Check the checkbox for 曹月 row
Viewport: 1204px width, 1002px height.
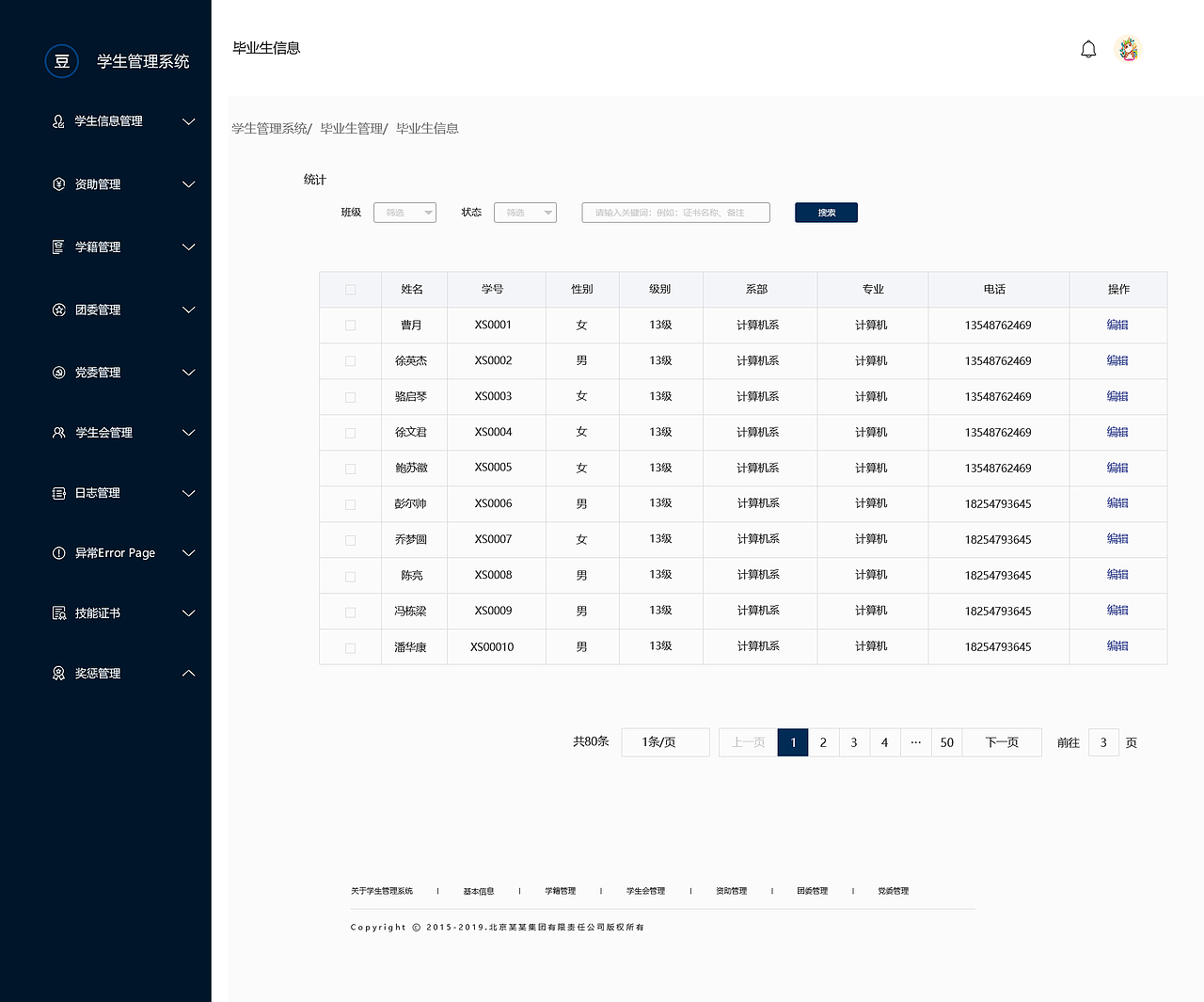(x=350, y=325)
